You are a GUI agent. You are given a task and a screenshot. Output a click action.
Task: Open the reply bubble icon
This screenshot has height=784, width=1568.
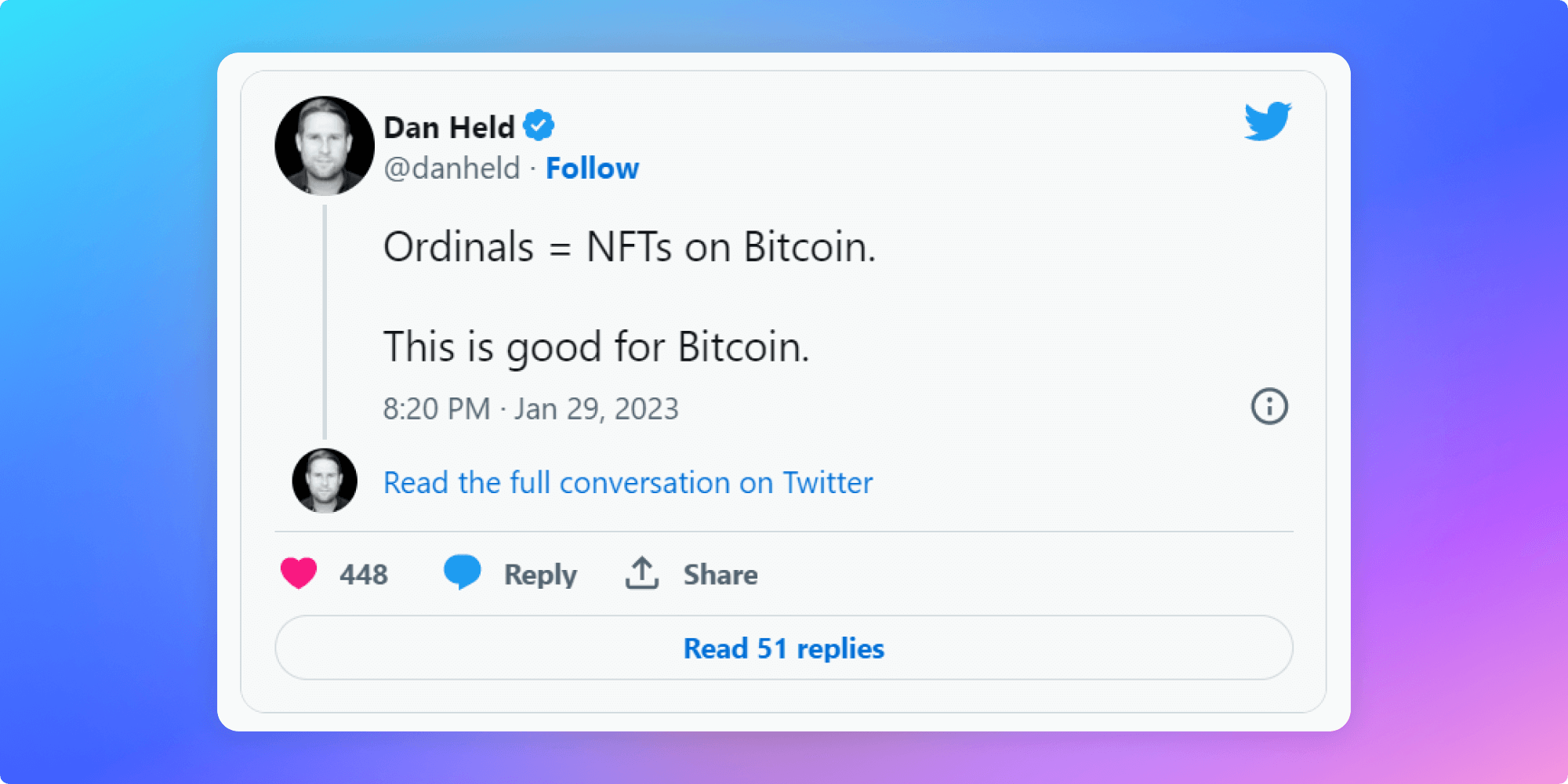[463, 573]
